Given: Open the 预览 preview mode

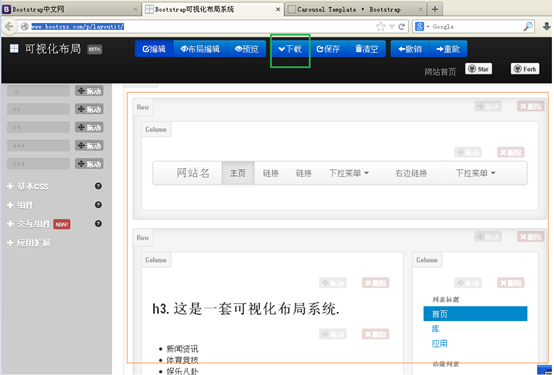Looking at the screenshot, I should click(x=247, y=49).
